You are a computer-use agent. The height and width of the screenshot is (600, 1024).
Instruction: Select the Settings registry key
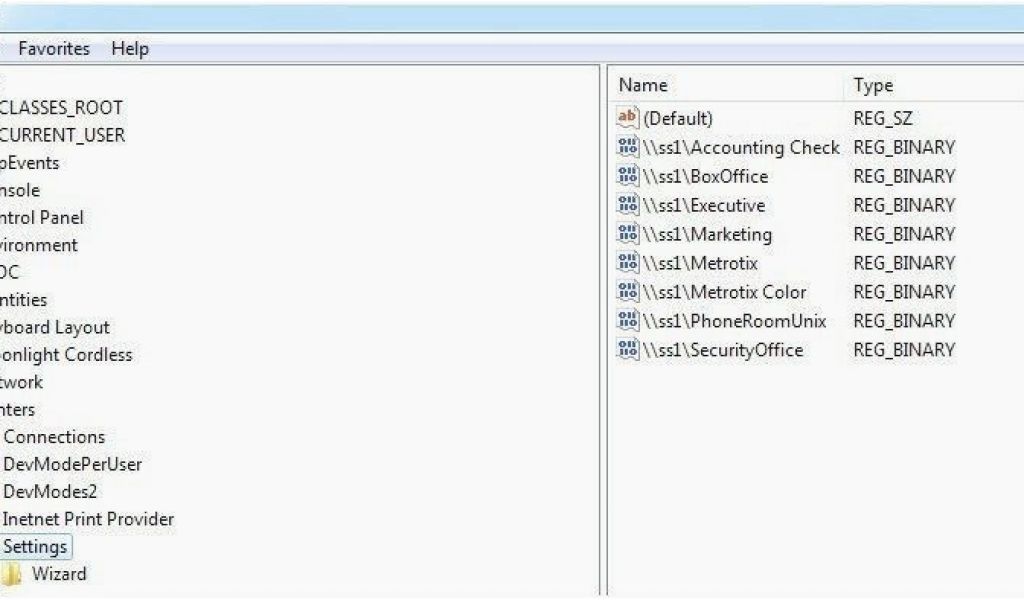coord(35,547)
